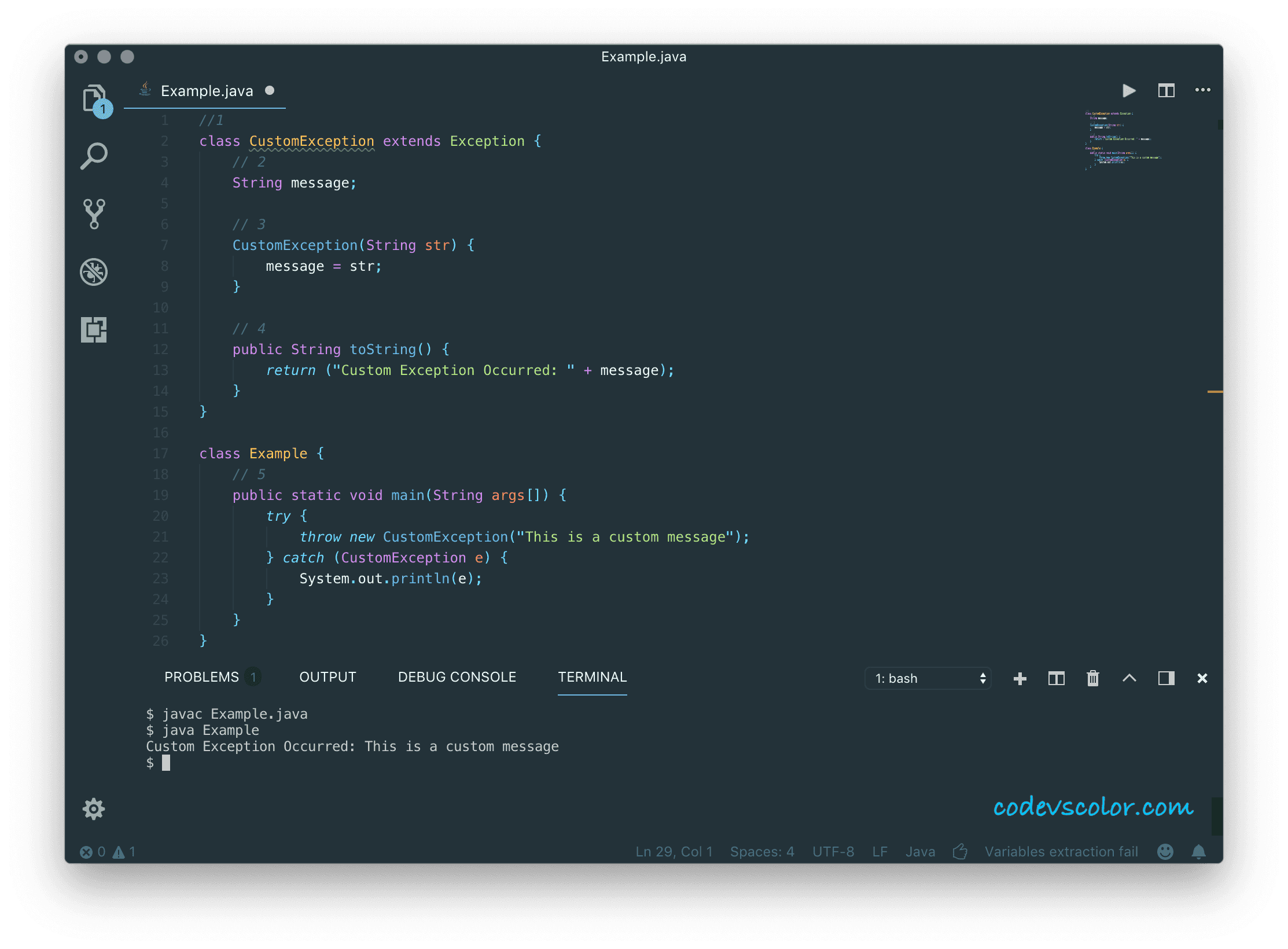Switch to the DEBUG CONSOLE tab

457,677
